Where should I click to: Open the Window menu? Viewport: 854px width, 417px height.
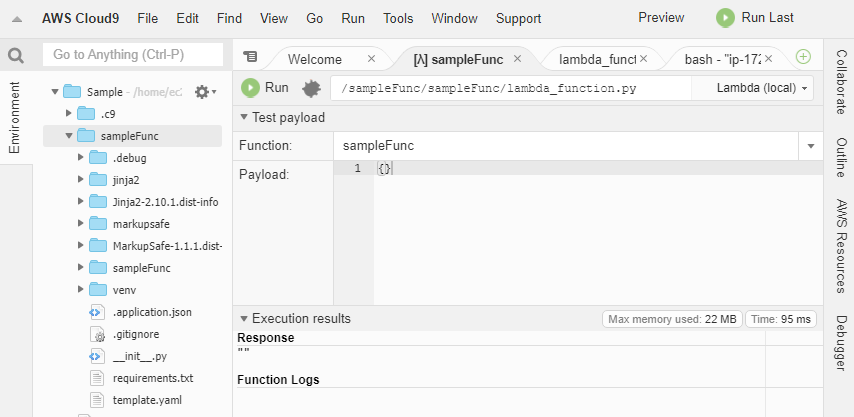coord(455,19)
